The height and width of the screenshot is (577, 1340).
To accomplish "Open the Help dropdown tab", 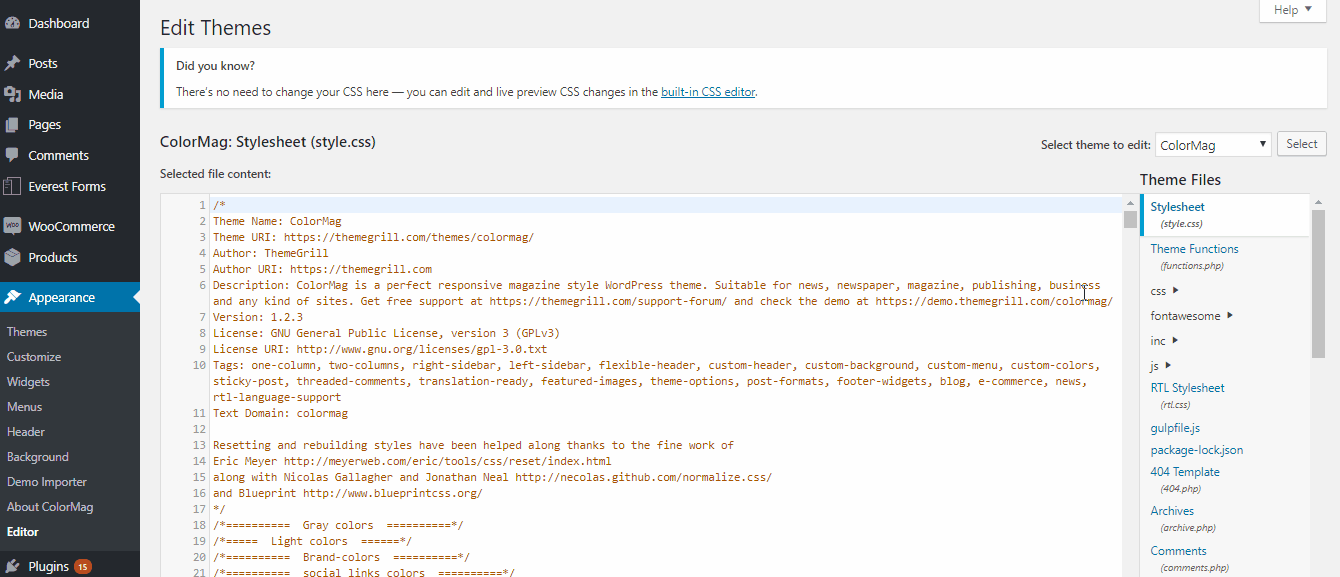I will click(x=1292, y=10).
